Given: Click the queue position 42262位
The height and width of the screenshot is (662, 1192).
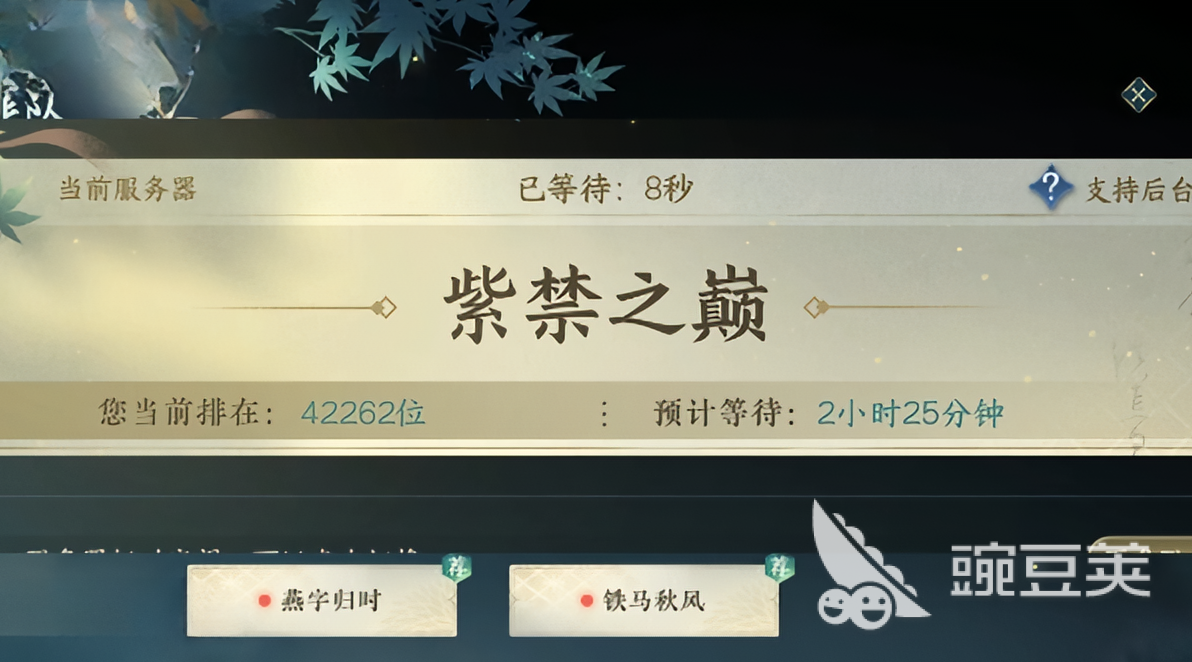Looking at the screenshot, I should pos(363,413).
